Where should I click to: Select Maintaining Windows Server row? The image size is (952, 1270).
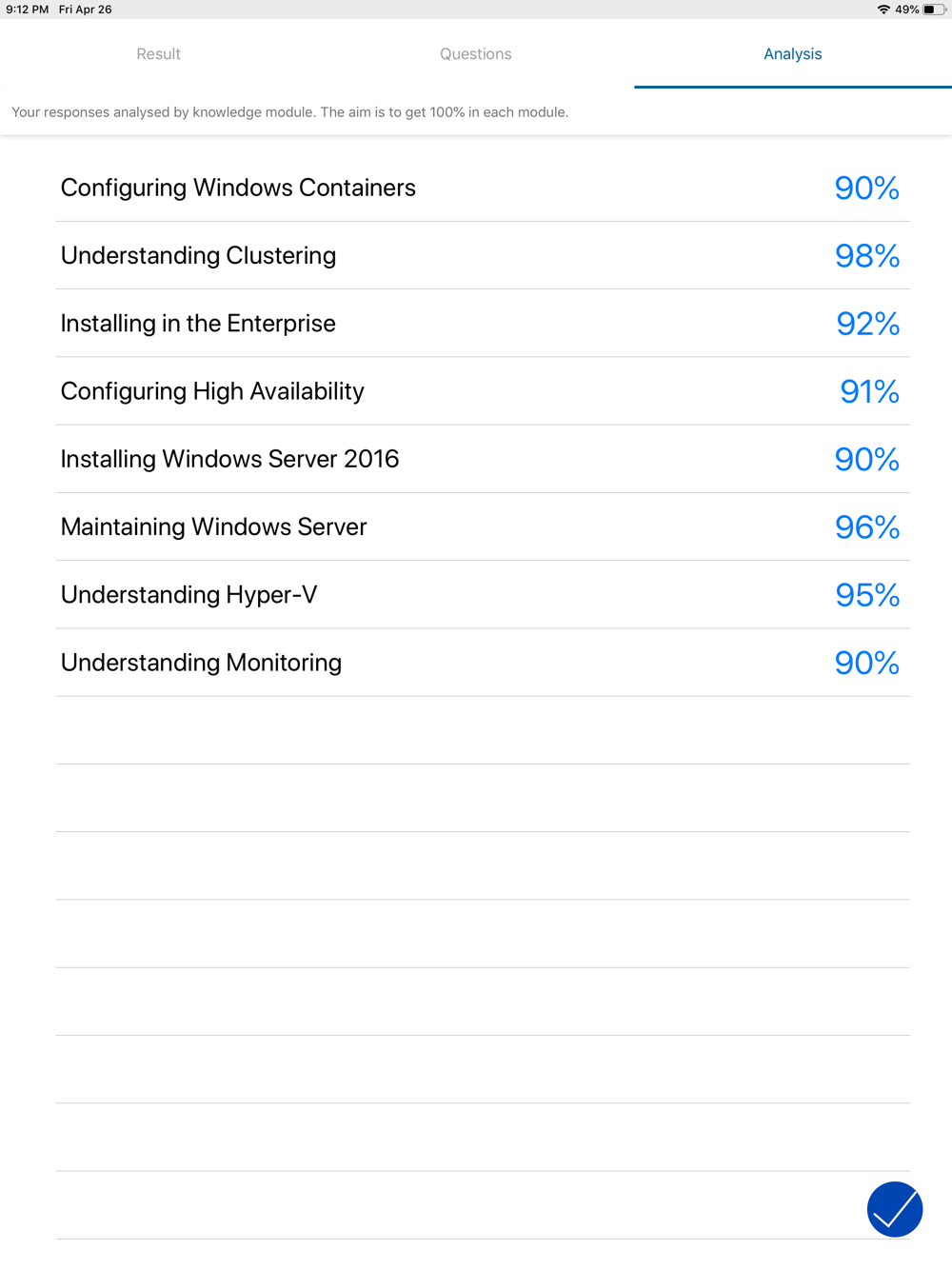483,526
